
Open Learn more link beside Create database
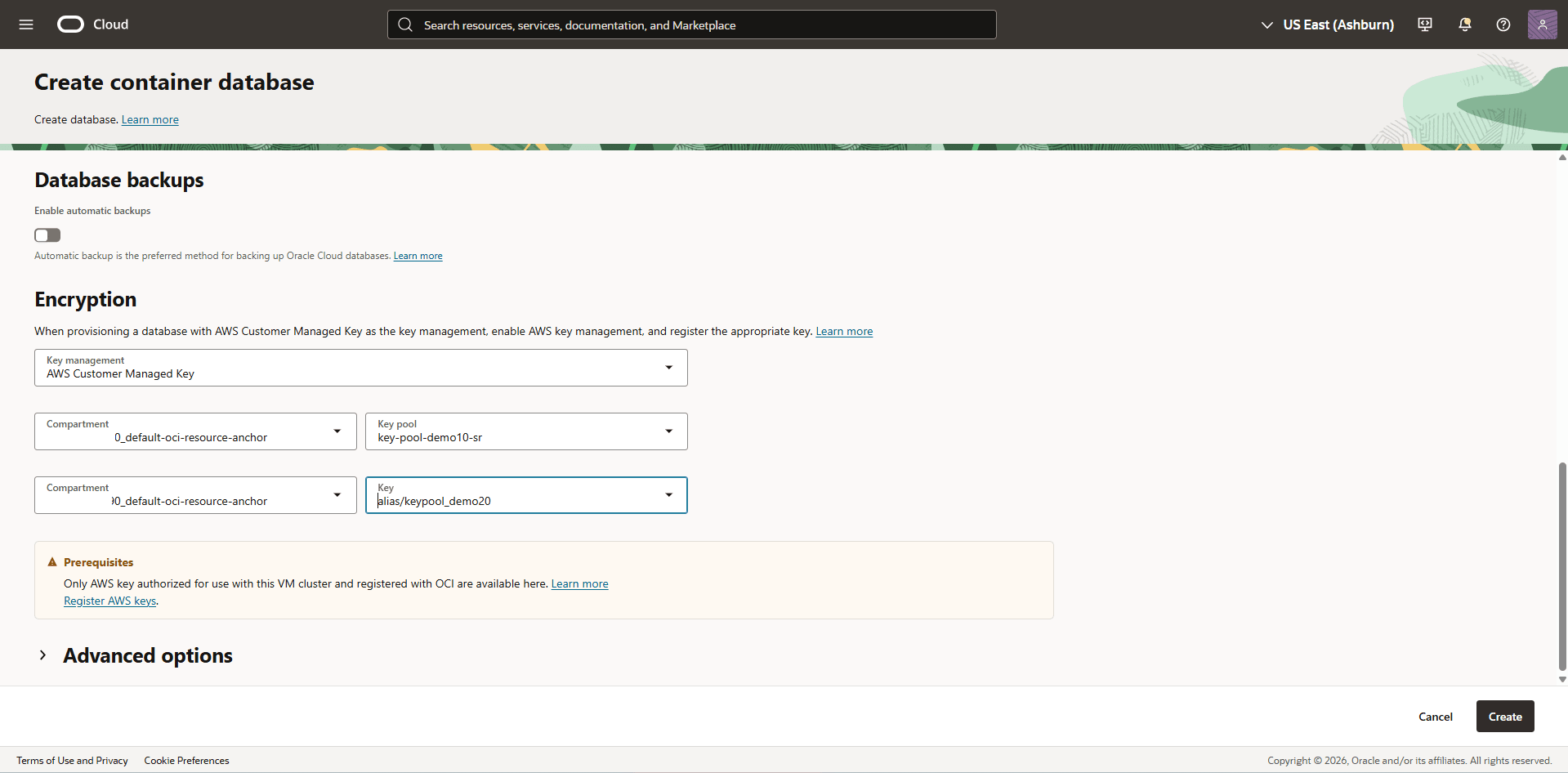coord(150,119)
